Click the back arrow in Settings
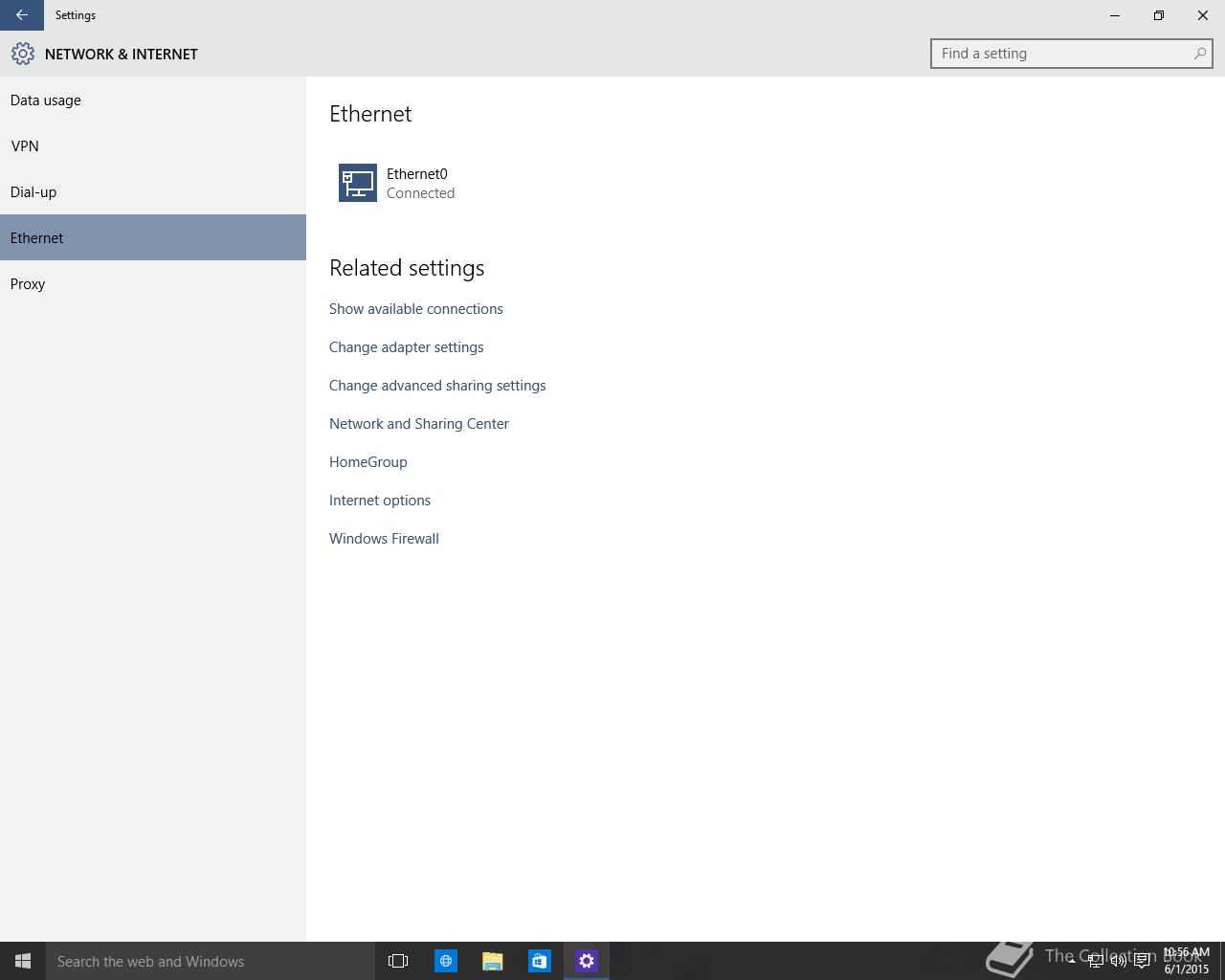 21,15
